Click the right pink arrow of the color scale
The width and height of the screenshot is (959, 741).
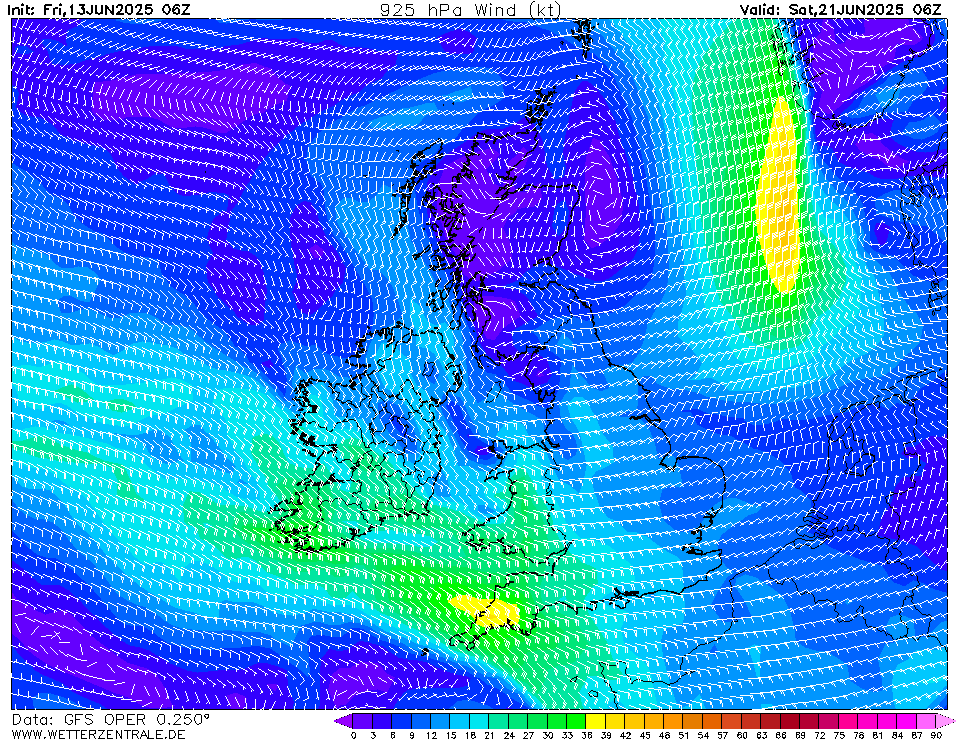(945, 721)
